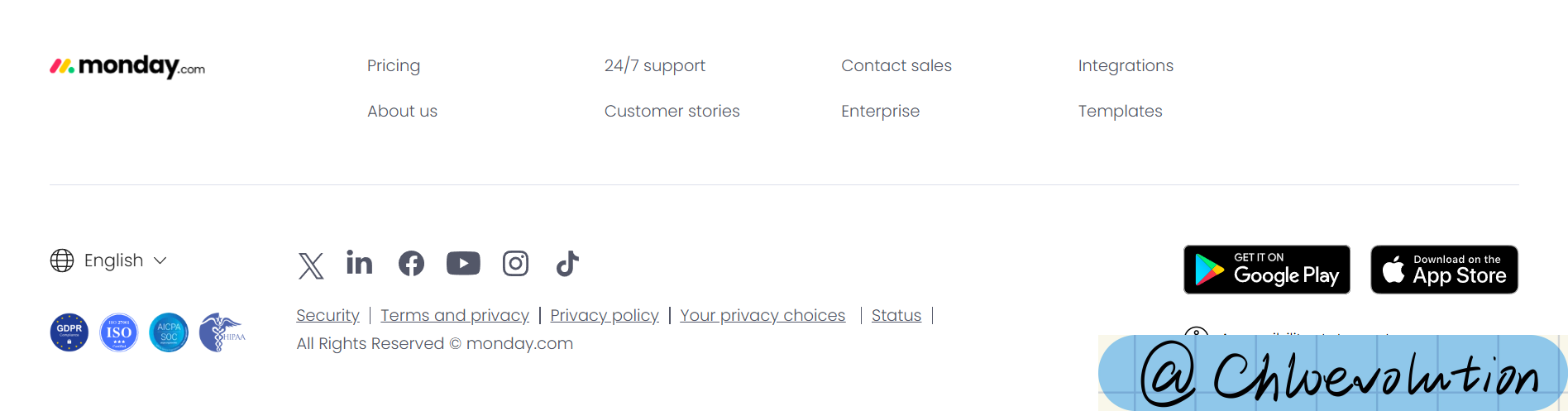Click the ISO certification badge

(x=119, y=332)
